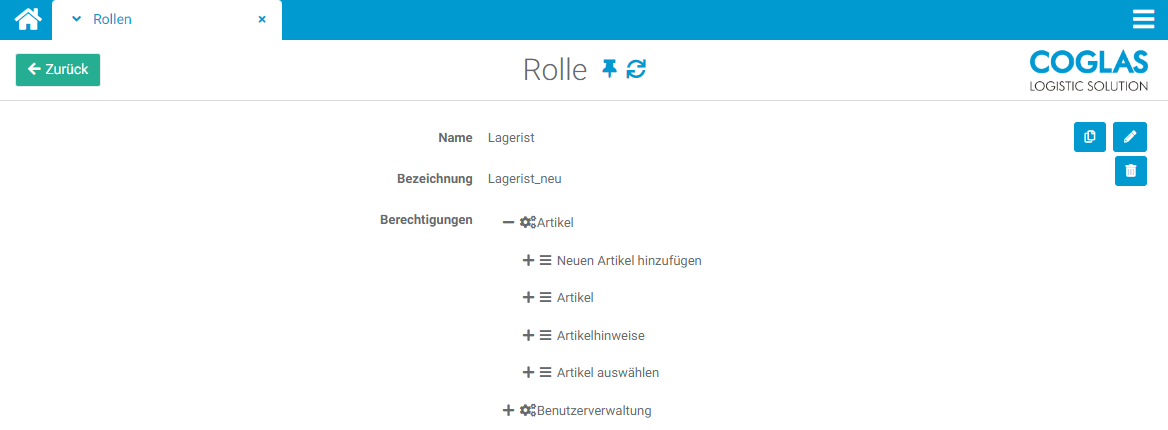Expand the Benutzerverwaltung permissions group
This screenshot has width=1168, height=430.
tap(509, 411)
